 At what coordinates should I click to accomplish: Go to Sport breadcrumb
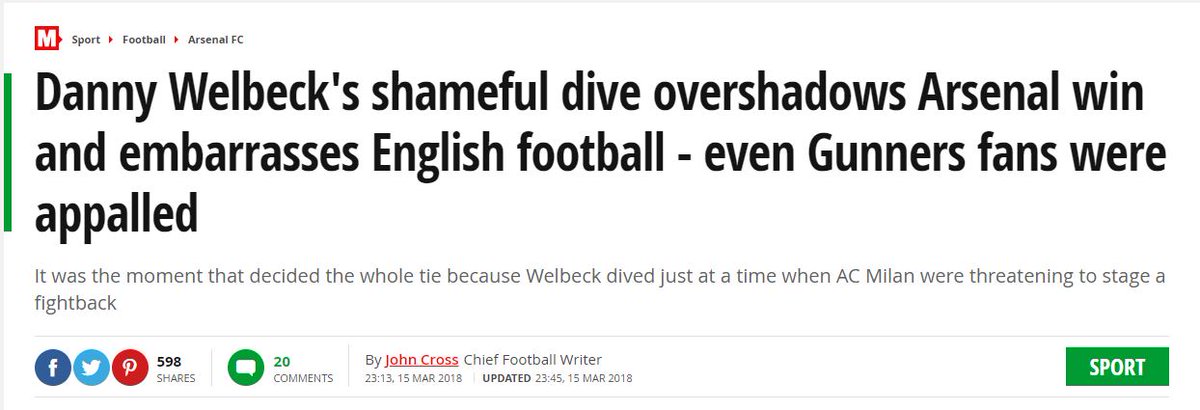[x=86, y=40]
